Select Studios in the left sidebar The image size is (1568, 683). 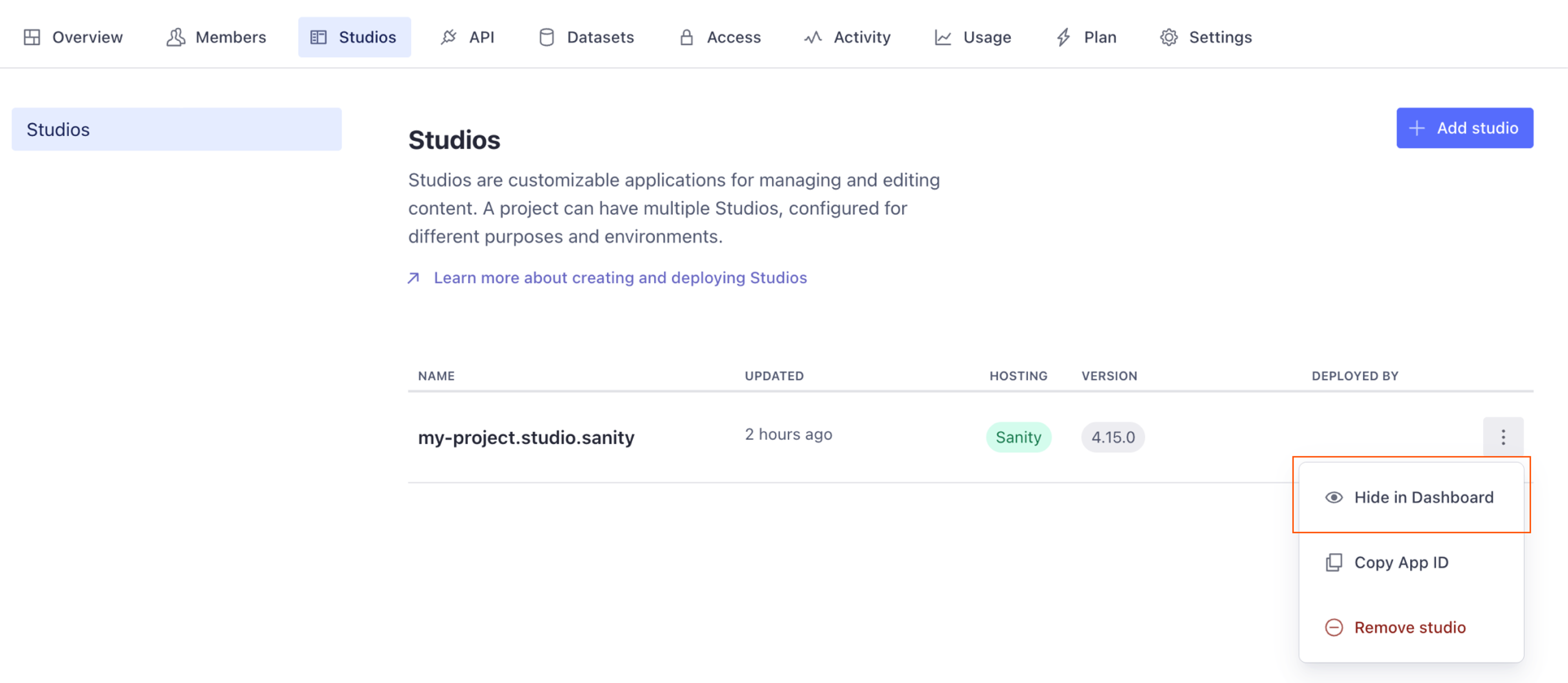[176, 129]
